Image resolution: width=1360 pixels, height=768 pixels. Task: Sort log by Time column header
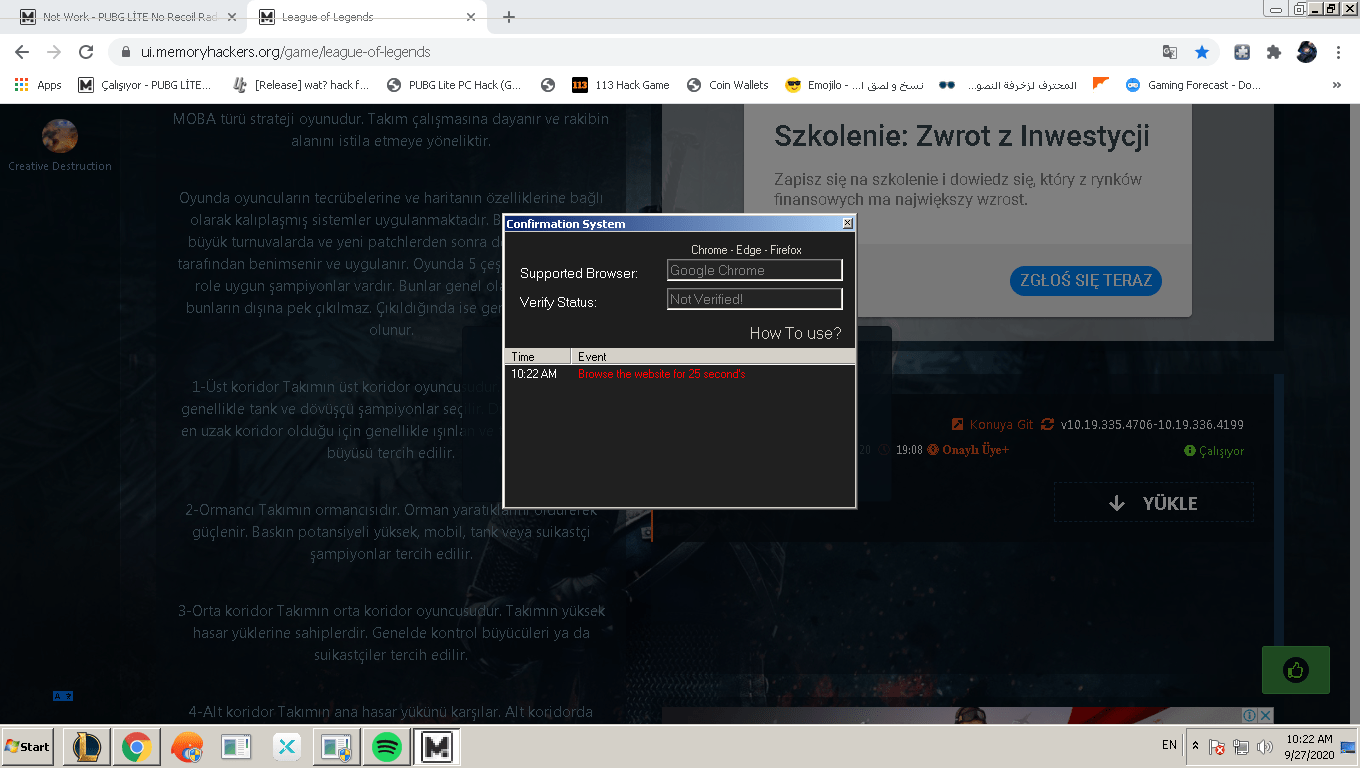(x=537, y=356)
